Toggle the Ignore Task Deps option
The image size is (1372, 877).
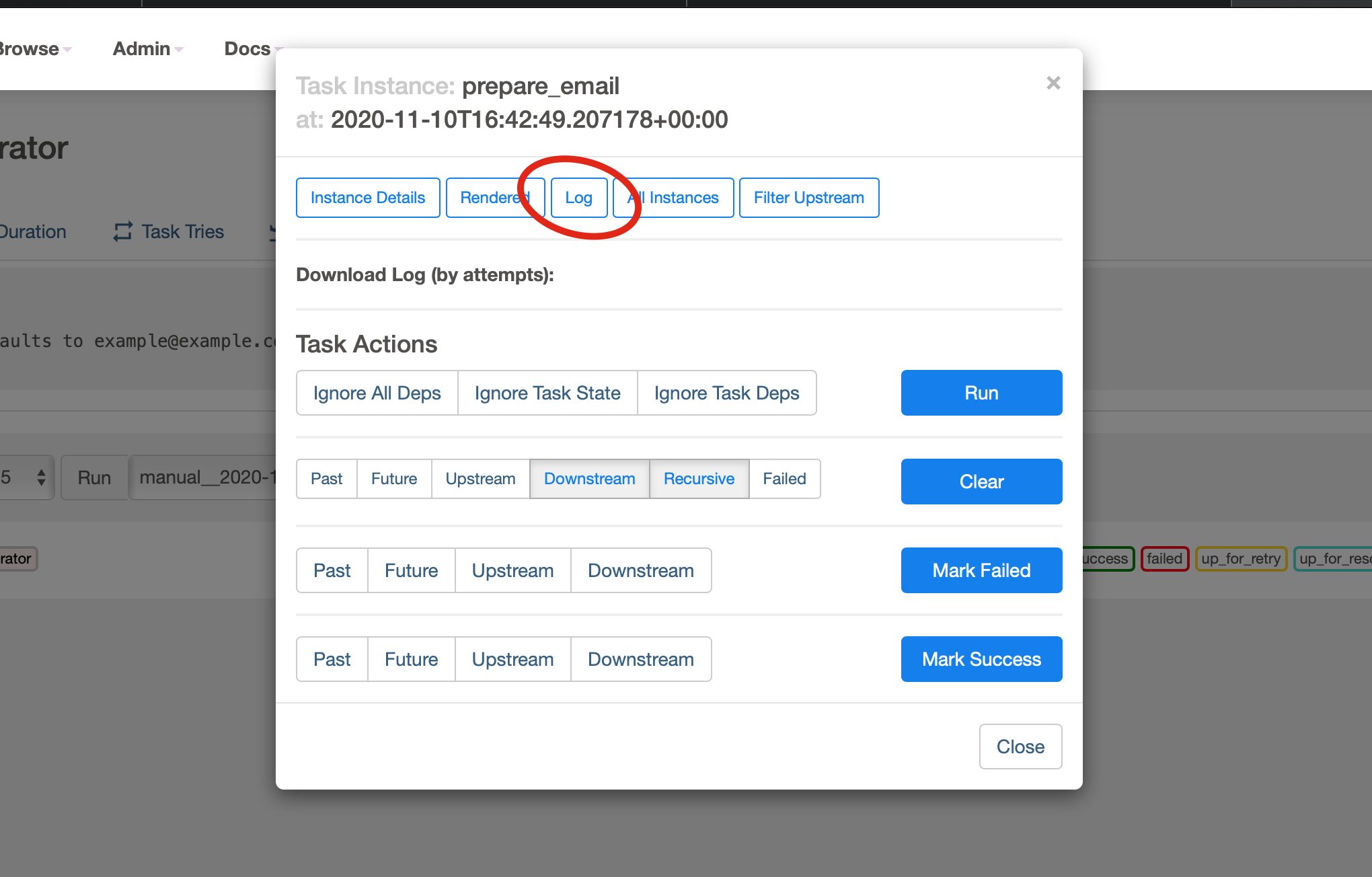pos(727,393)
